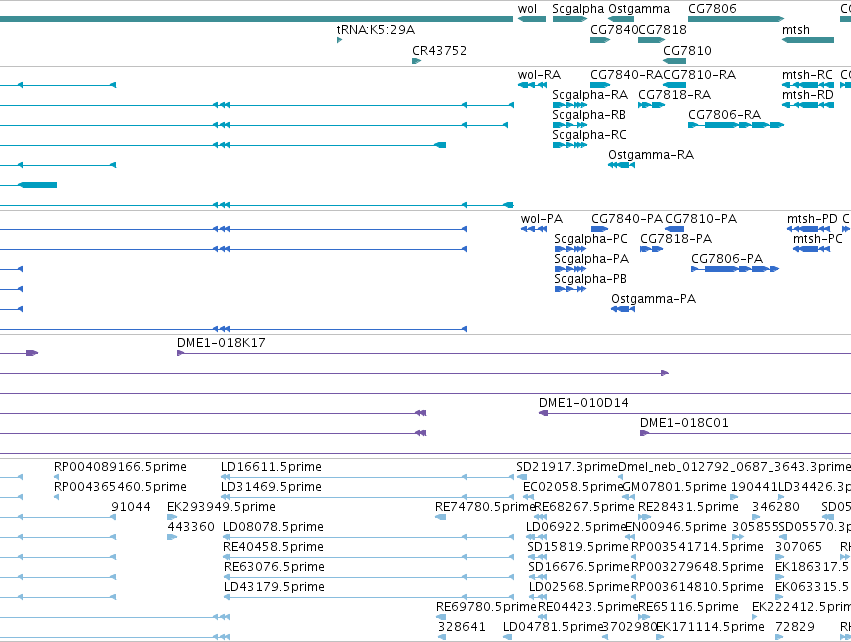Select the mtsh-PC protein label
This screenshot has width=851, height=642.
click(x=817, y=239)
